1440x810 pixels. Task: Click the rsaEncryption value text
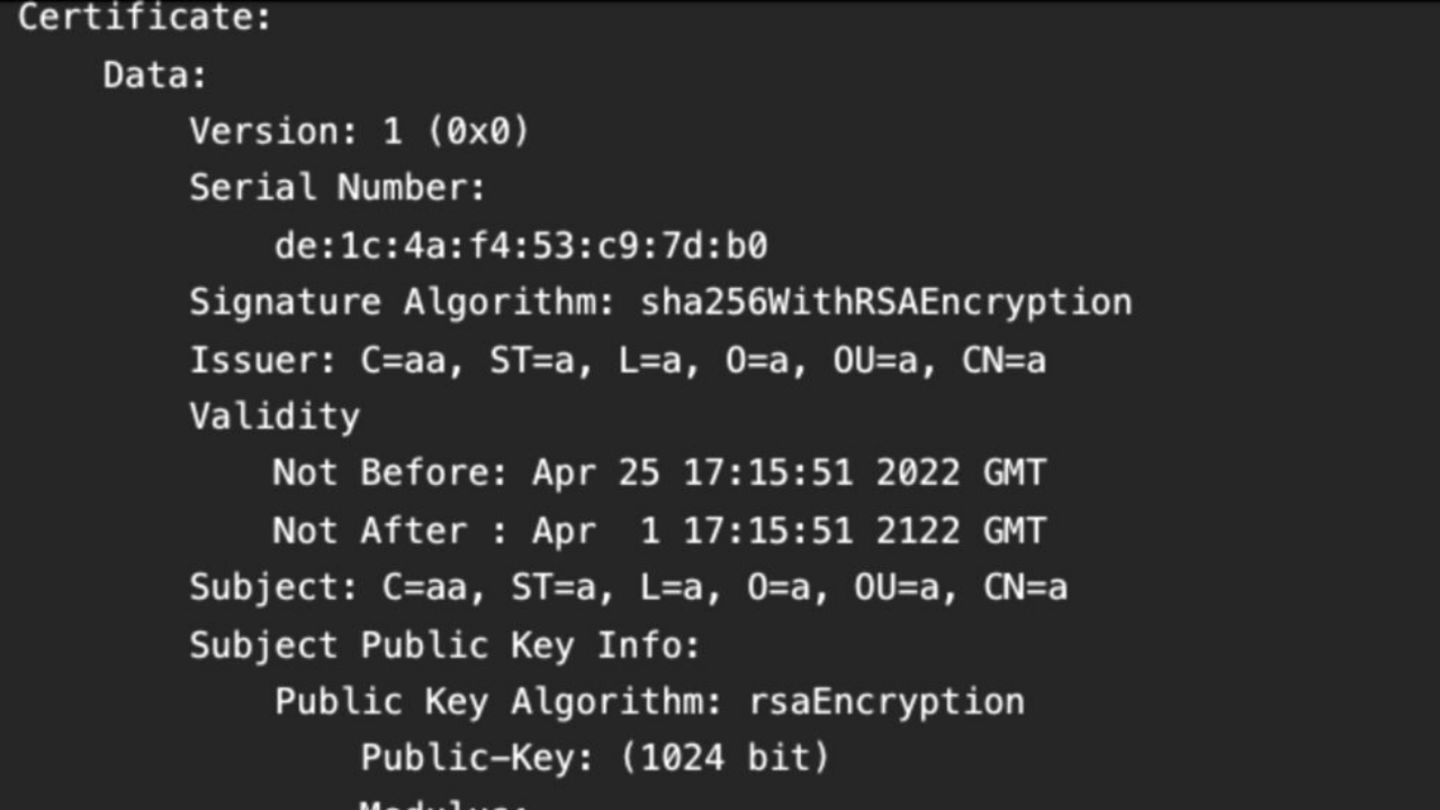887,701
